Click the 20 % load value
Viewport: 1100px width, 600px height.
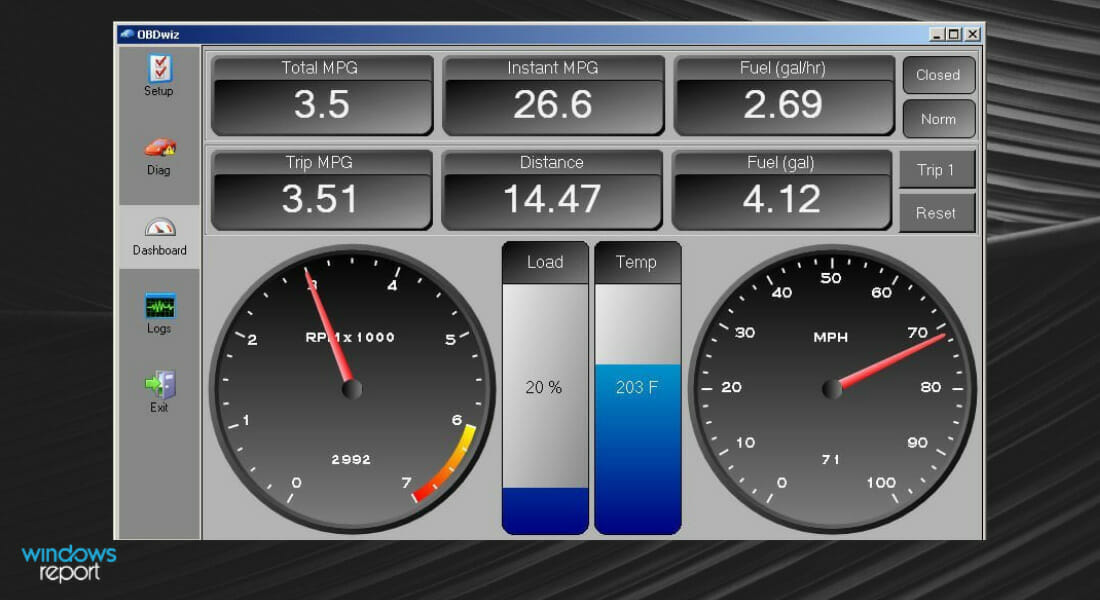click(x=544, y=387)
